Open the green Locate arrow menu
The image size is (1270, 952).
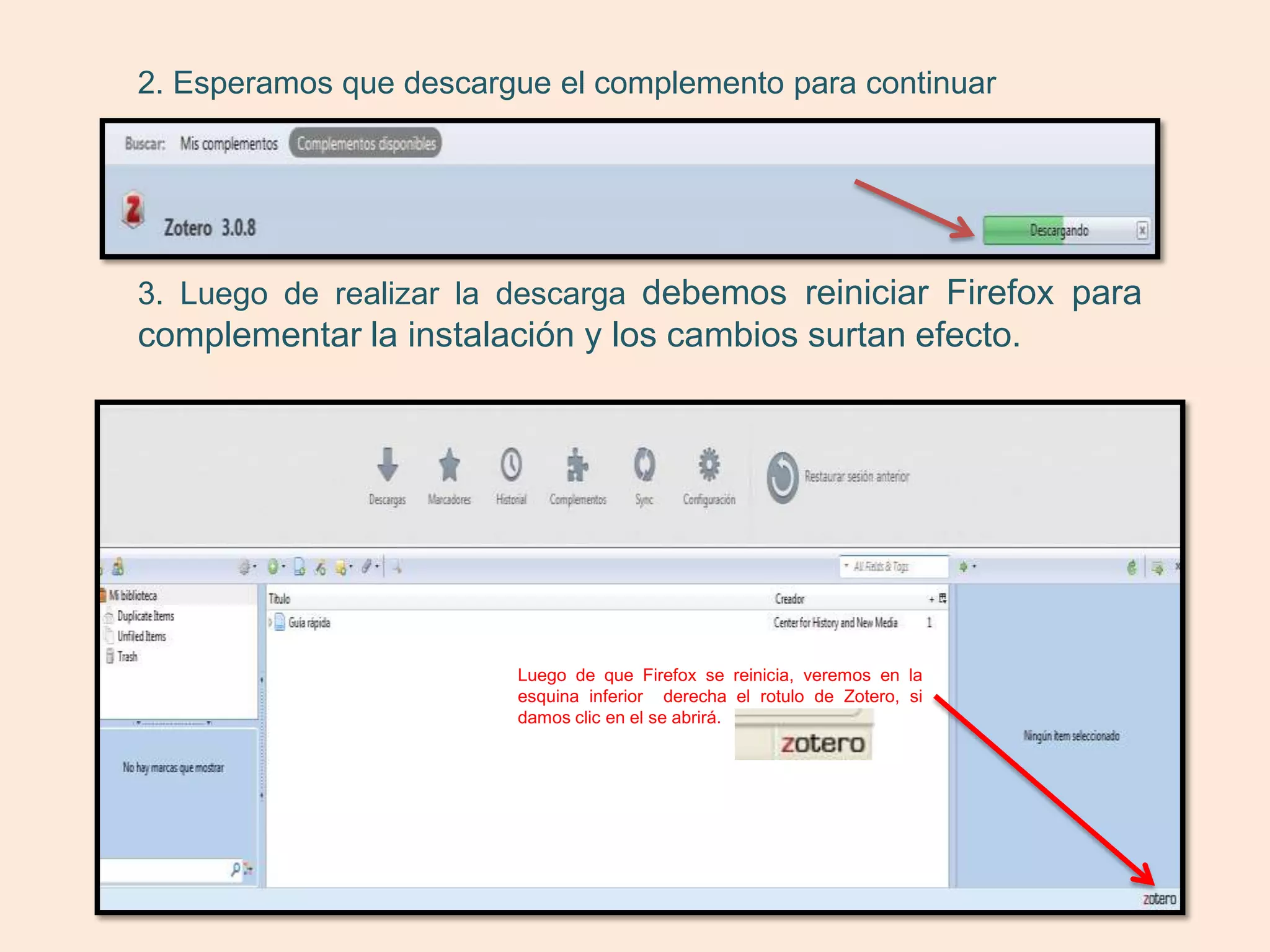967,566
